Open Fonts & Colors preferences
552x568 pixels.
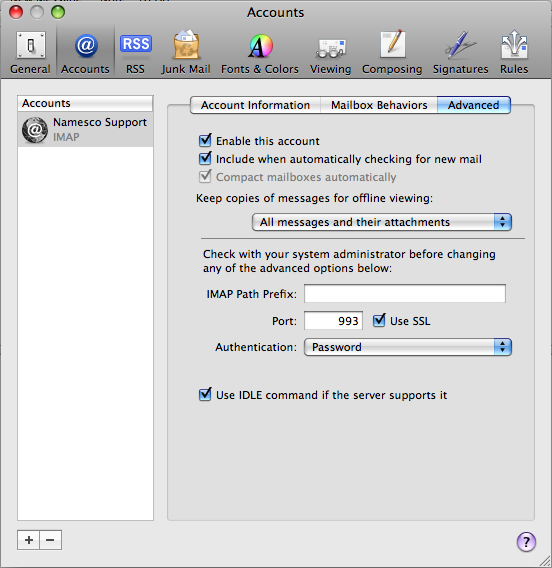coord(260,52)
